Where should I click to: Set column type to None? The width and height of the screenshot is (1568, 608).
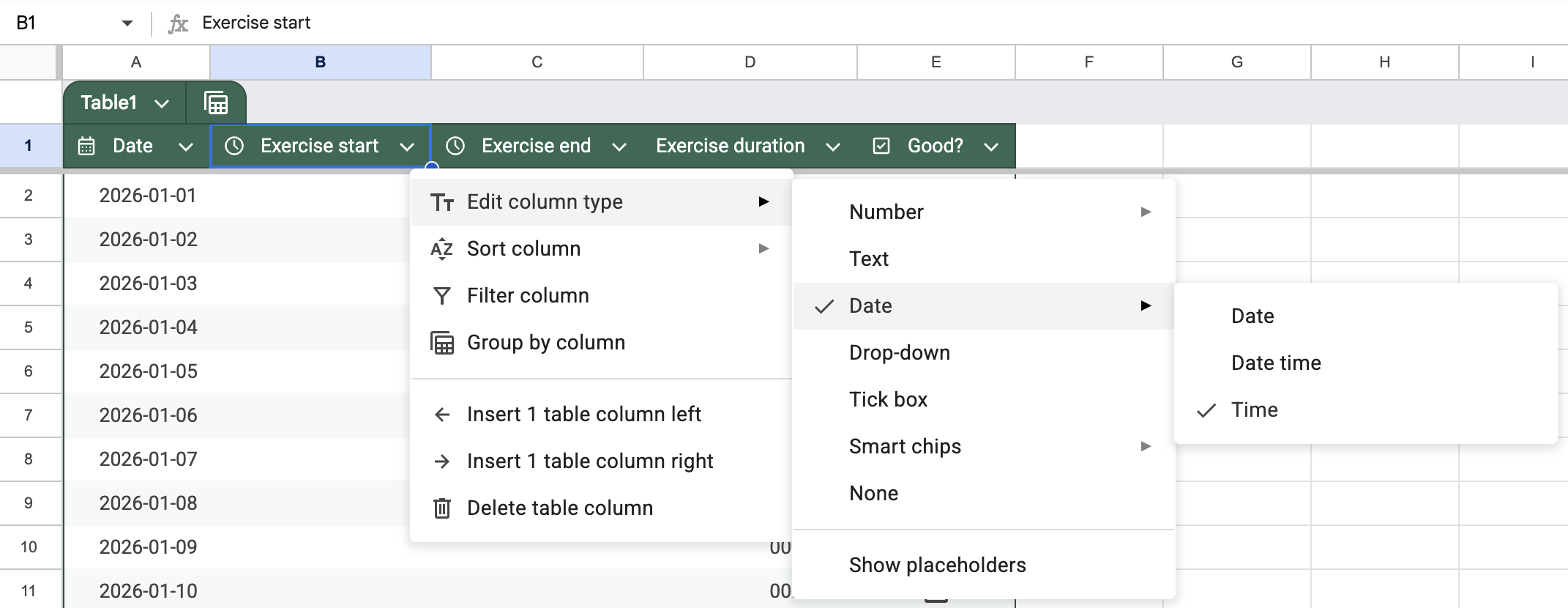coord(873,493)
